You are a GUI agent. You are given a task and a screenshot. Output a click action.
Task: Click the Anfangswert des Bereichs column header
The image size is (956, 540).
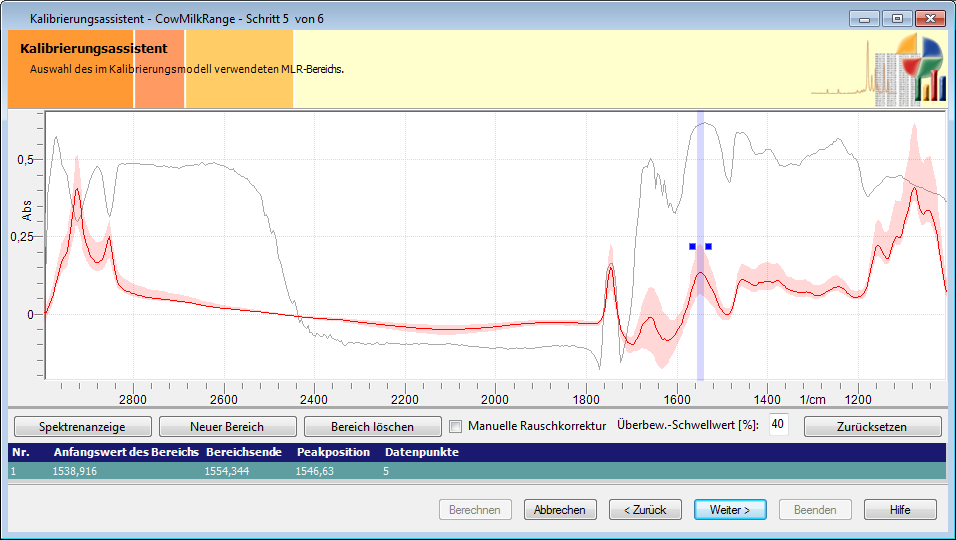pos(125,452)
